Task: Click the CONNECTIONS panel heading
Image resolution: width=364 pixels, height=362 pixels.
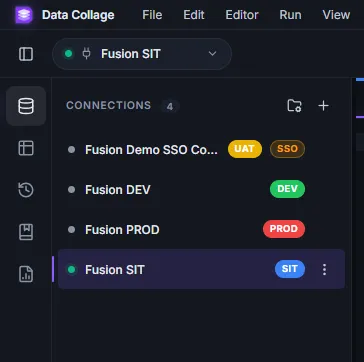Action: pyautogui.click(x=108, y=105)
